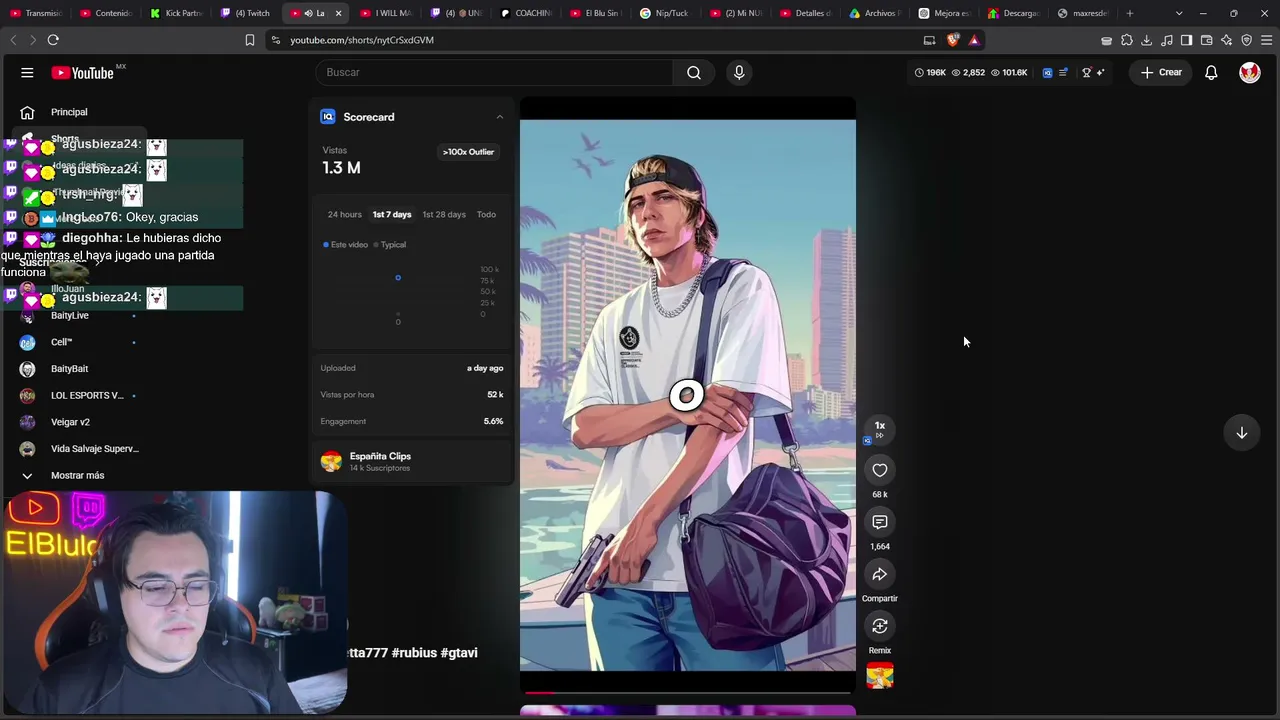Close the current YouTube tab

coord(338,13)
